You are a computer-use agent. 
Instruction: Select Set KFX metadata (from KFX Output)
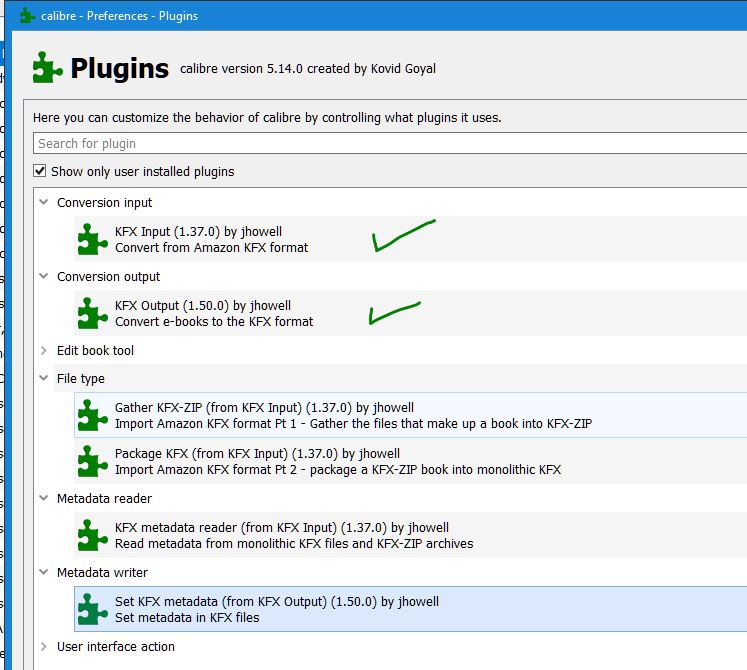point(410,609)
